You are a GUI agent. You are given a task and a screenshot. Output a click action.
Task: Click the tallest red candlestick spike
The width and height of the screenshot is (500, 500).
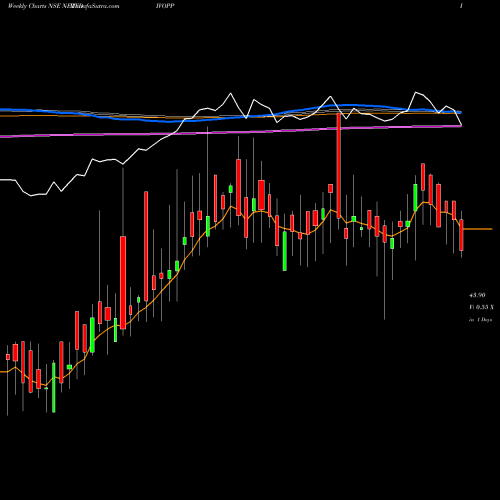(x=339, y=166)
